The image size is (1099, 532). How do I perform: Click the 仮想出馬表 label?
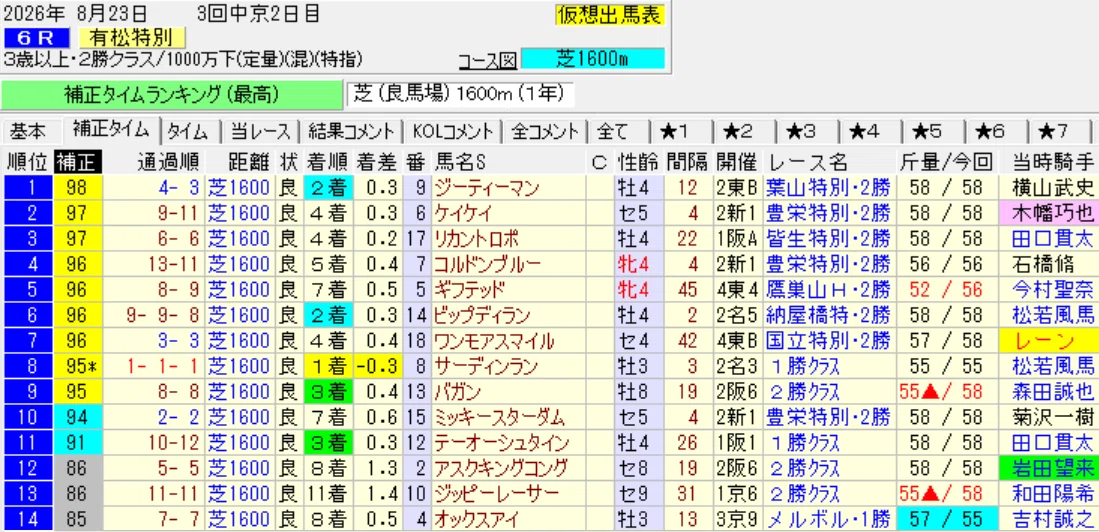[x=609, y=15]
